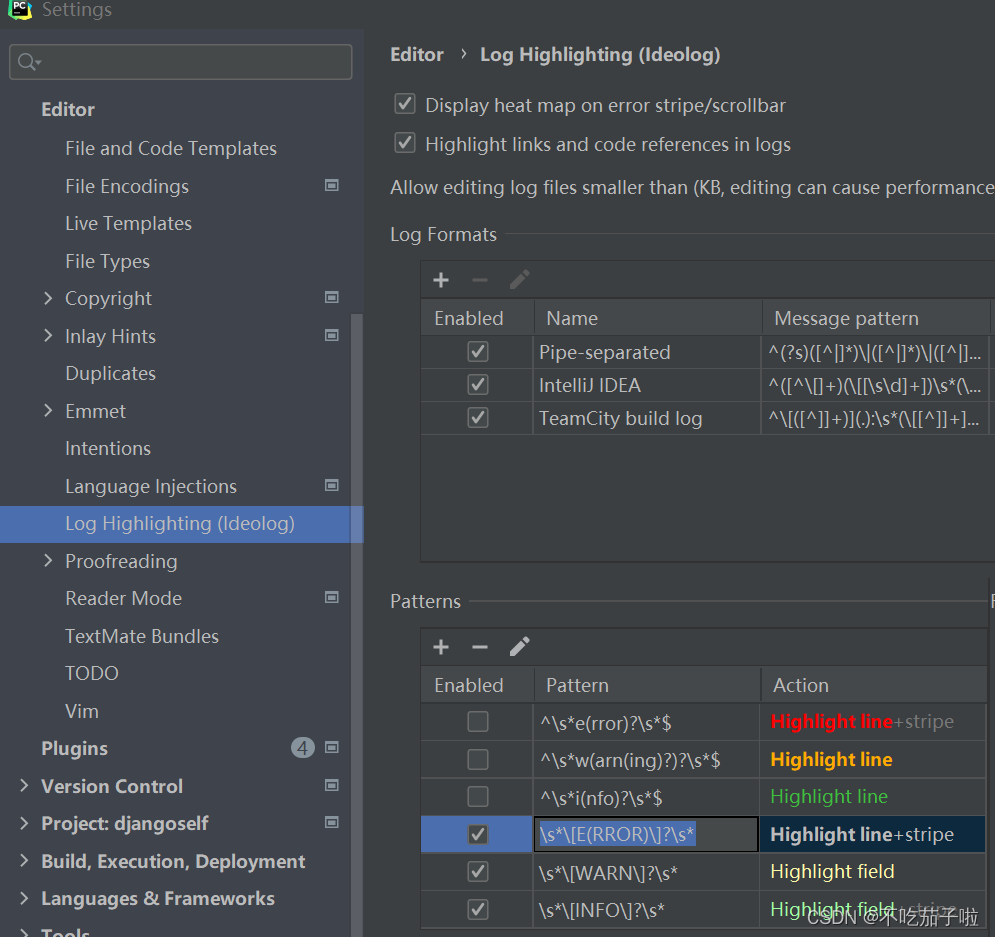Expand the Proofreading tree node
This screenshot has width=995, height=937.
48,560
